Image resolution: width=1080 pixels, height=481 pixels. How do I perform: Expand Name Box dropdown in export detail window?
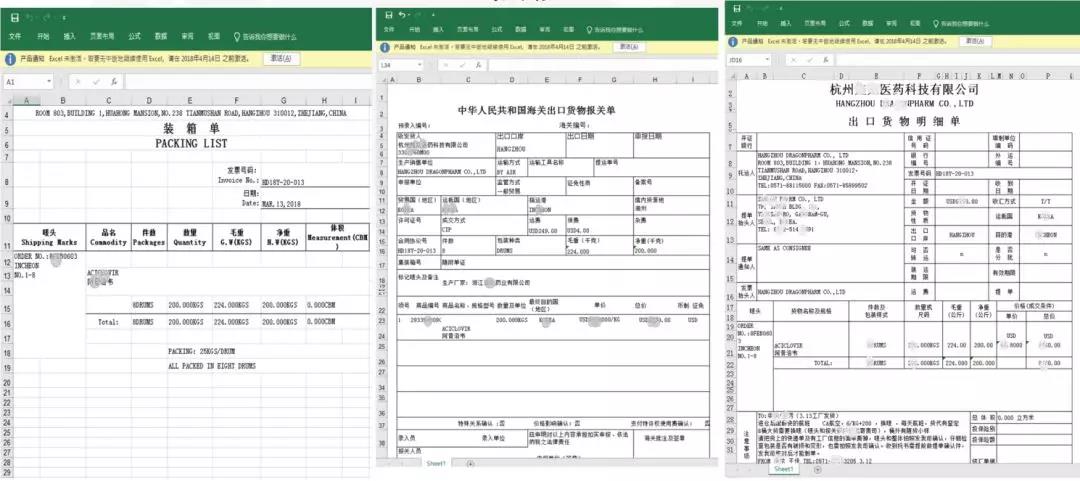click(767, 59)
